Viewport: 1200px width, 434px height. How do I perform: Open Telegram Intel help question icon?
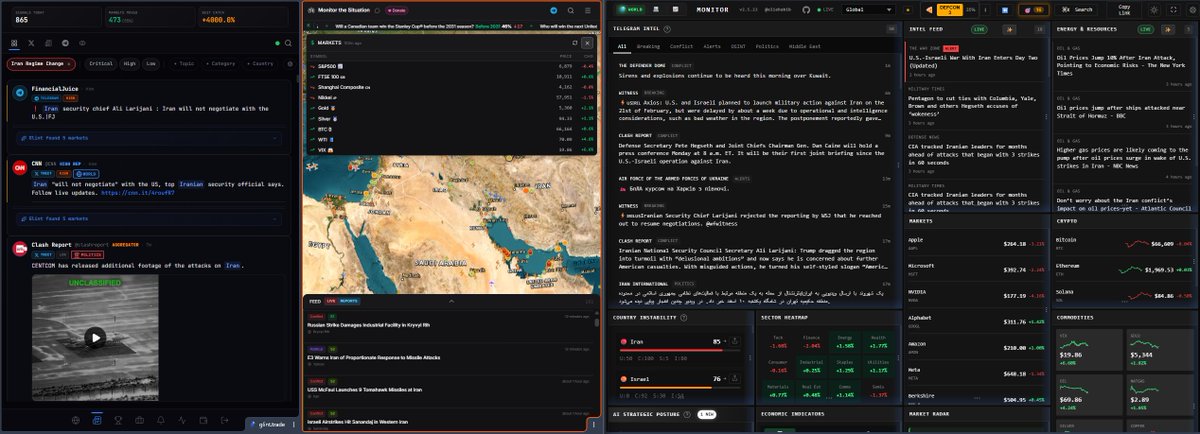[x=667, y=29]
